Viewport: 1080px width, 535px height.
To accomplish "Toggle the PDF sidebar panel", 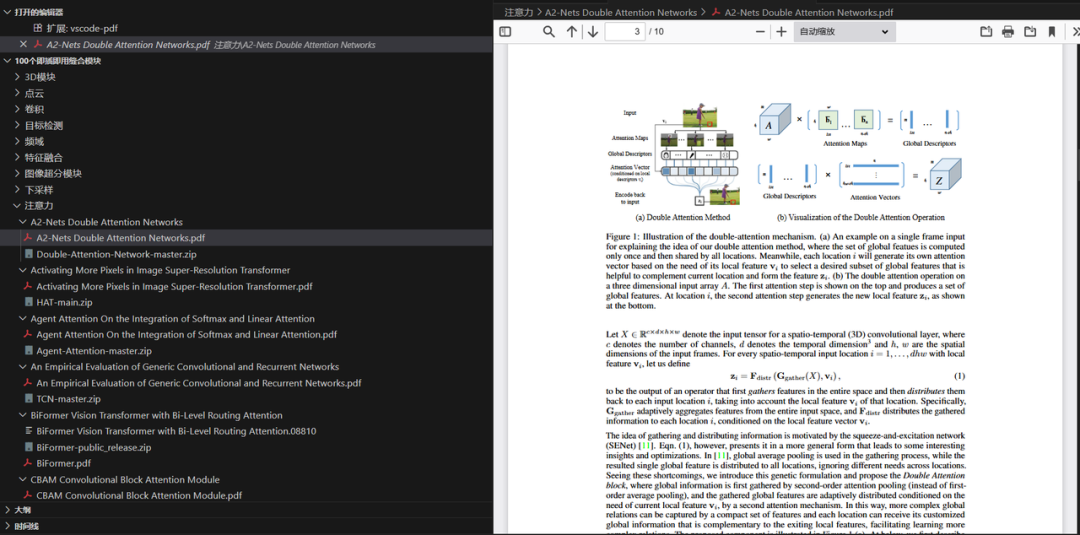I will click(505, 32).
